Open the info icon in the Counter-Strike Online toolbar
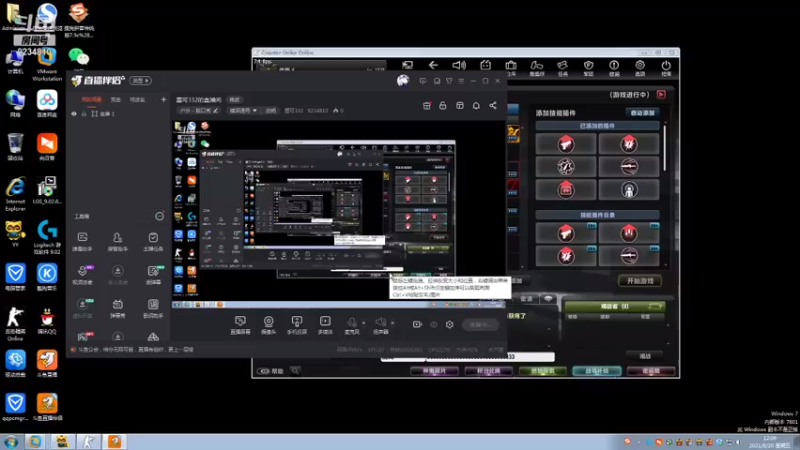 coord(614,67)
